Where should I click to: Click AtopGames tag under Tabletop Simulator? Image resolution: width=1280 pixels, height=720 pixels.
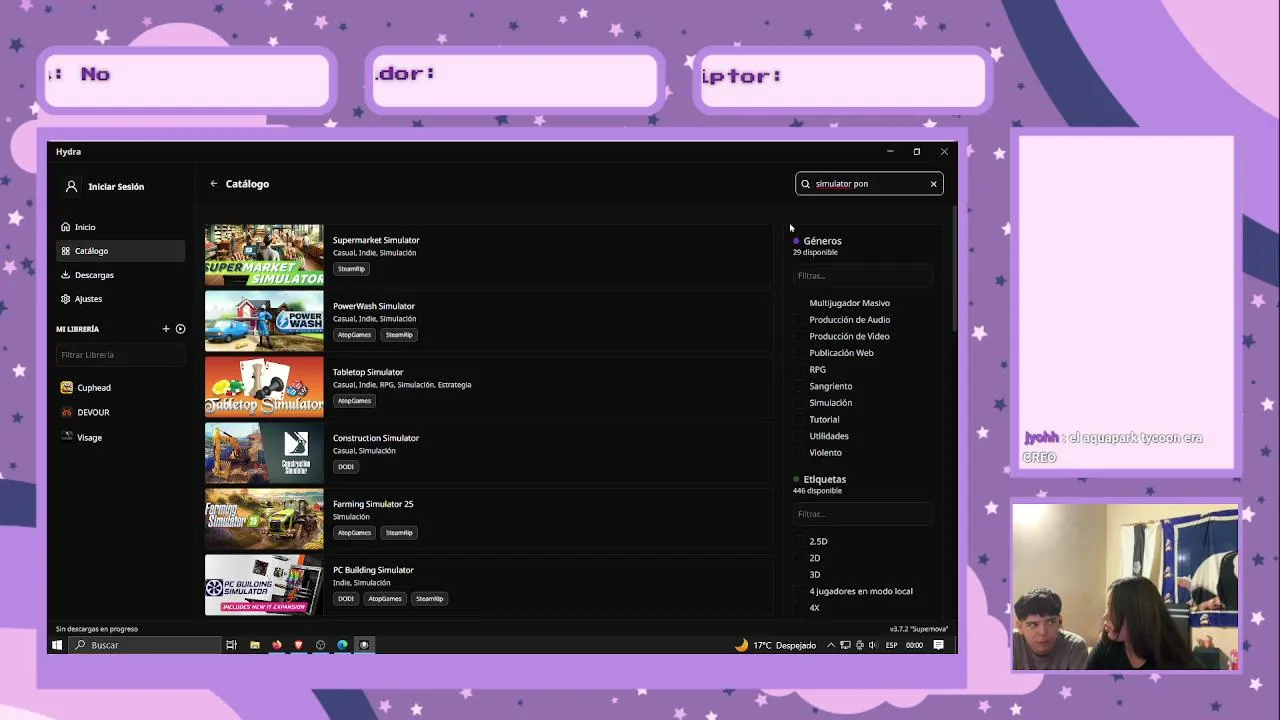[x=354, y=401]
